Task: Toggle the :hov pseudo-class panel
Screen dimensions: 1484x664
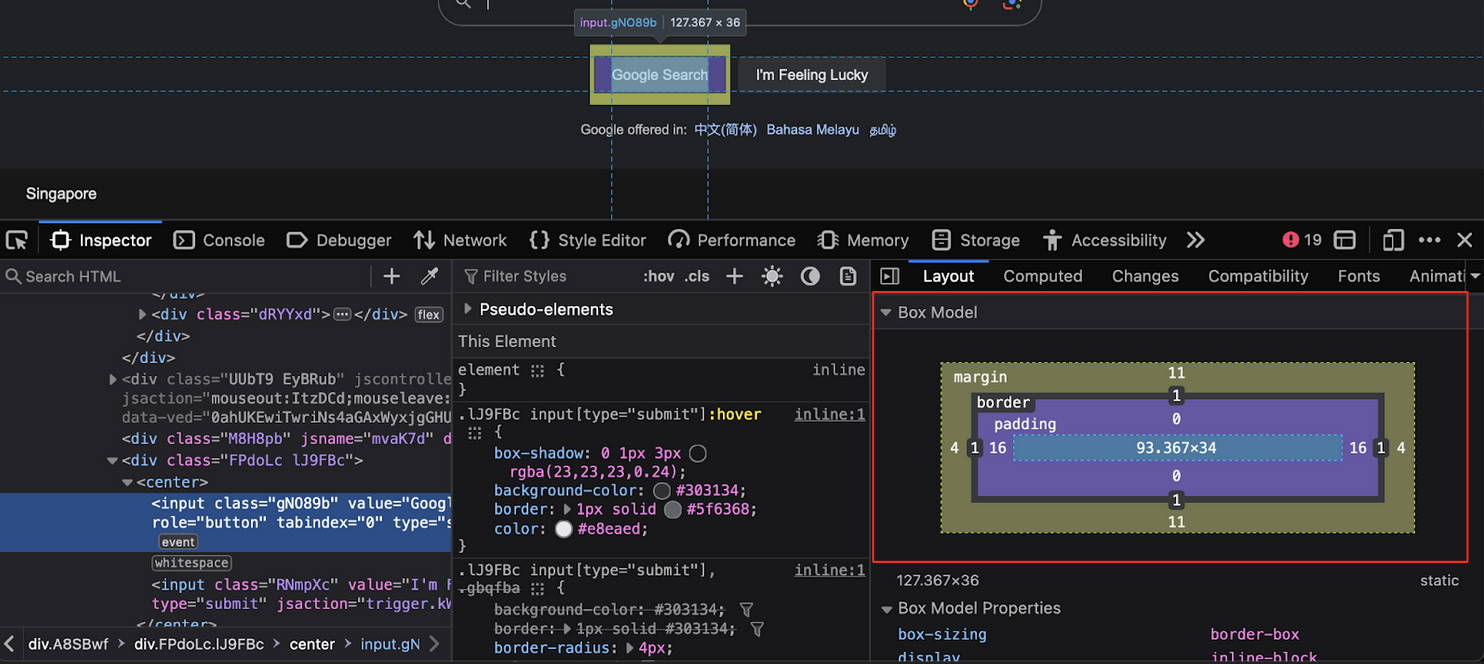Action: (658, 276)
